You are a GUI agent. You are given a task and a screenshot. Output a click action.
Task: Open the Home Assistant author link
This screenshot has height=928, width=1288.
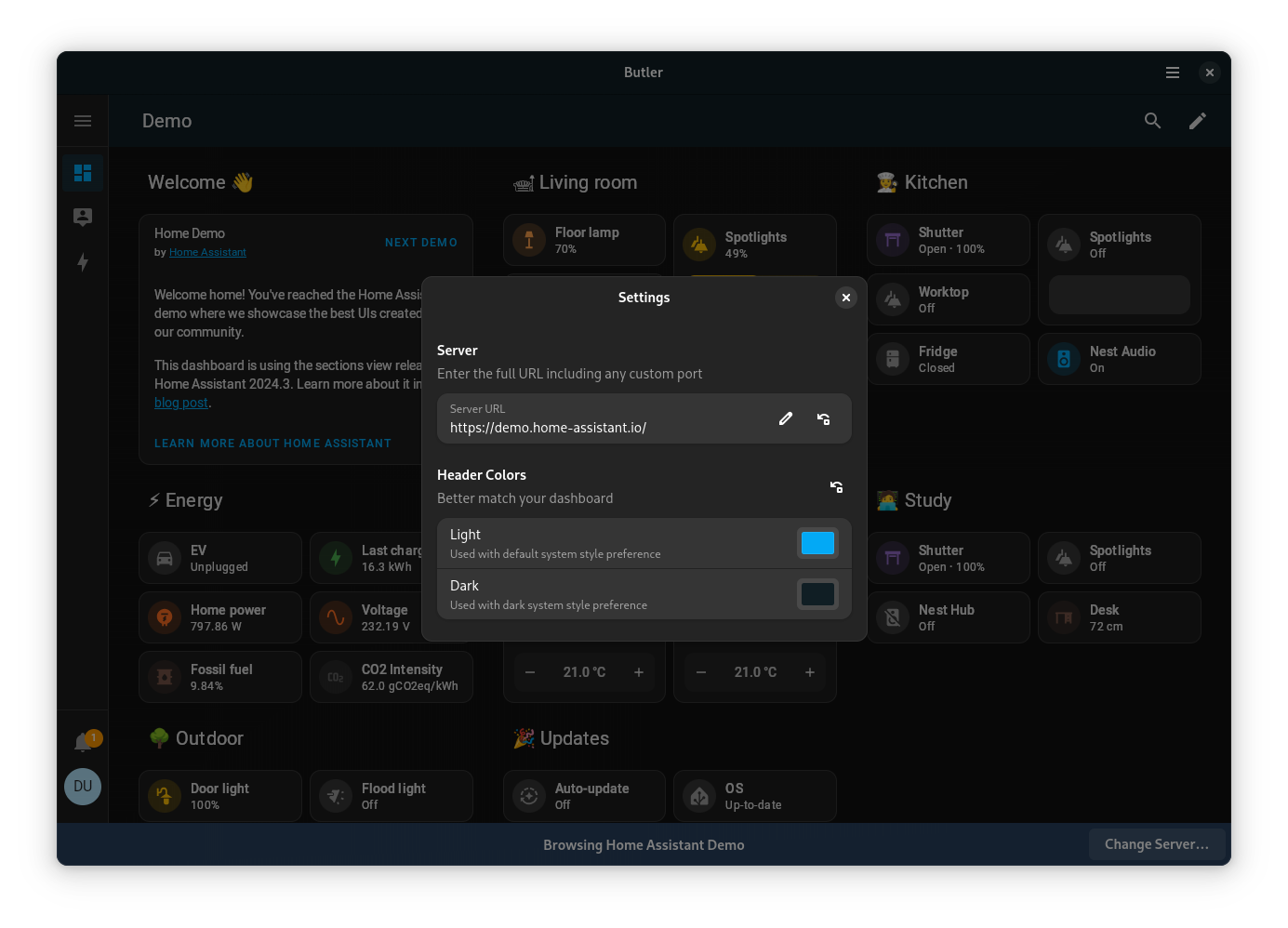(x=207, y=252)
